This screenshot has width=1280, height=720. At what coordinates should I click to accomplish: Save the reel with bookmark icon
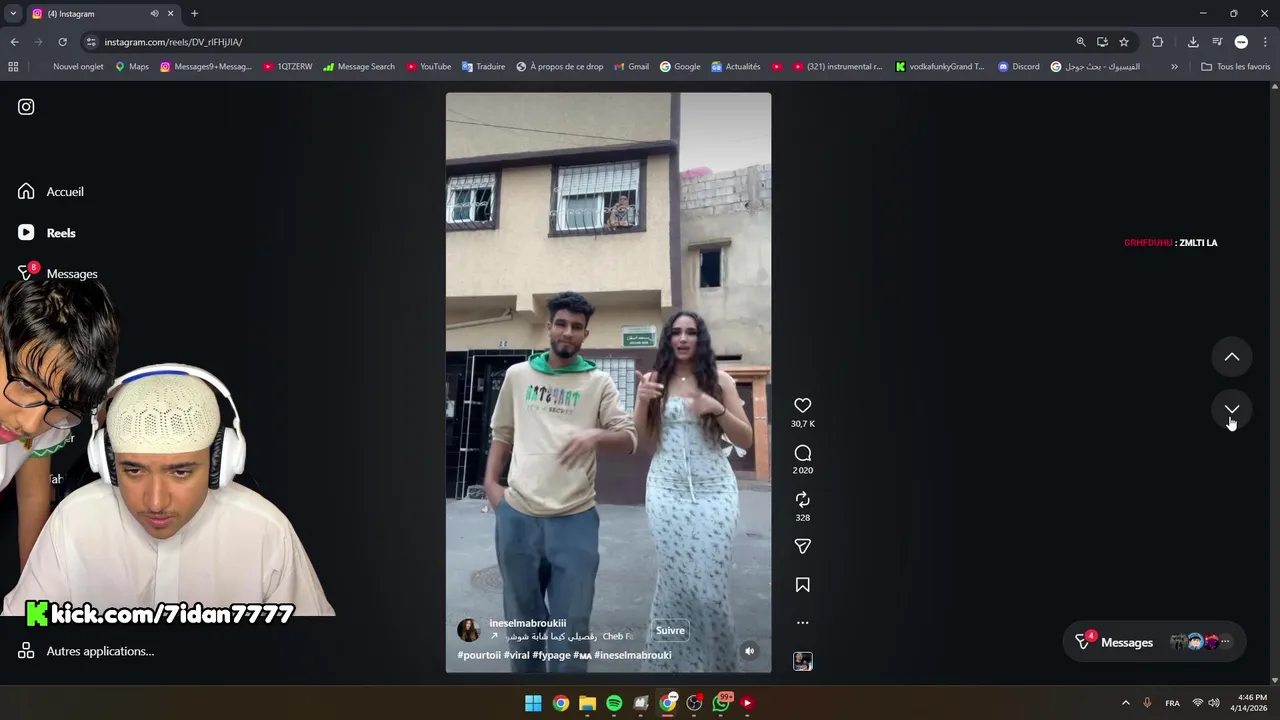click(x=802, y=585)
